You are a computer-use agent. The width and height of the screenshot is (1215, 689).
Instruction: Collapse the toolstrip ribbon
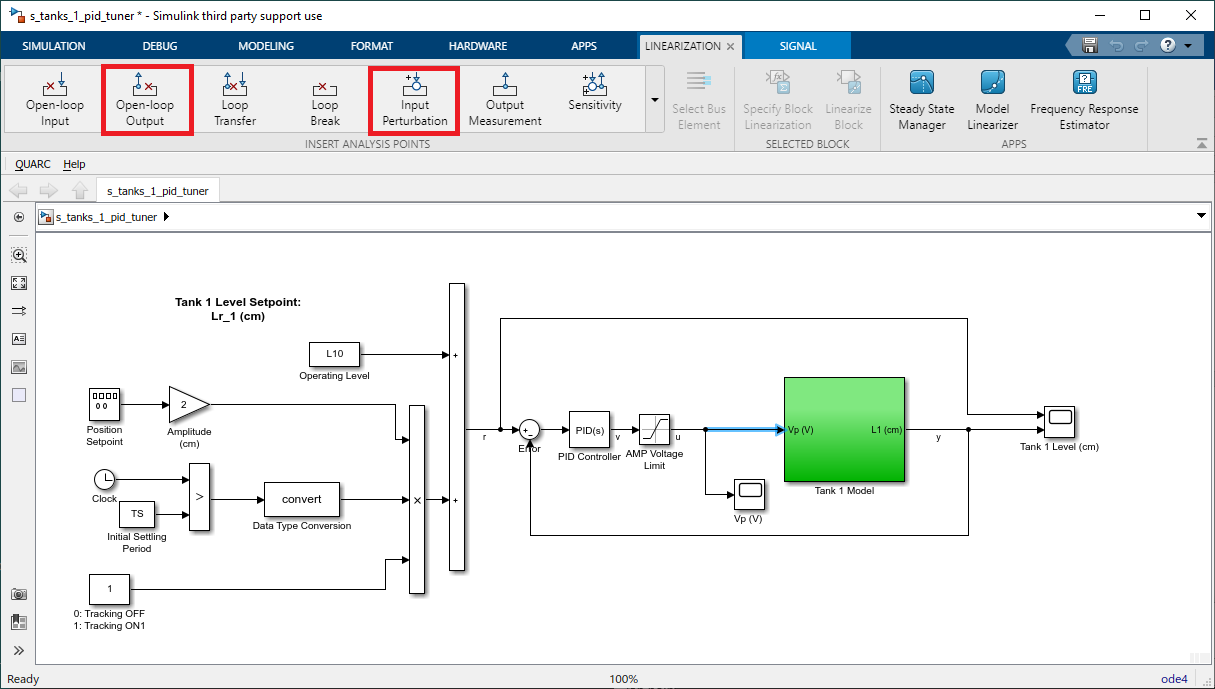click(1201, 145)
